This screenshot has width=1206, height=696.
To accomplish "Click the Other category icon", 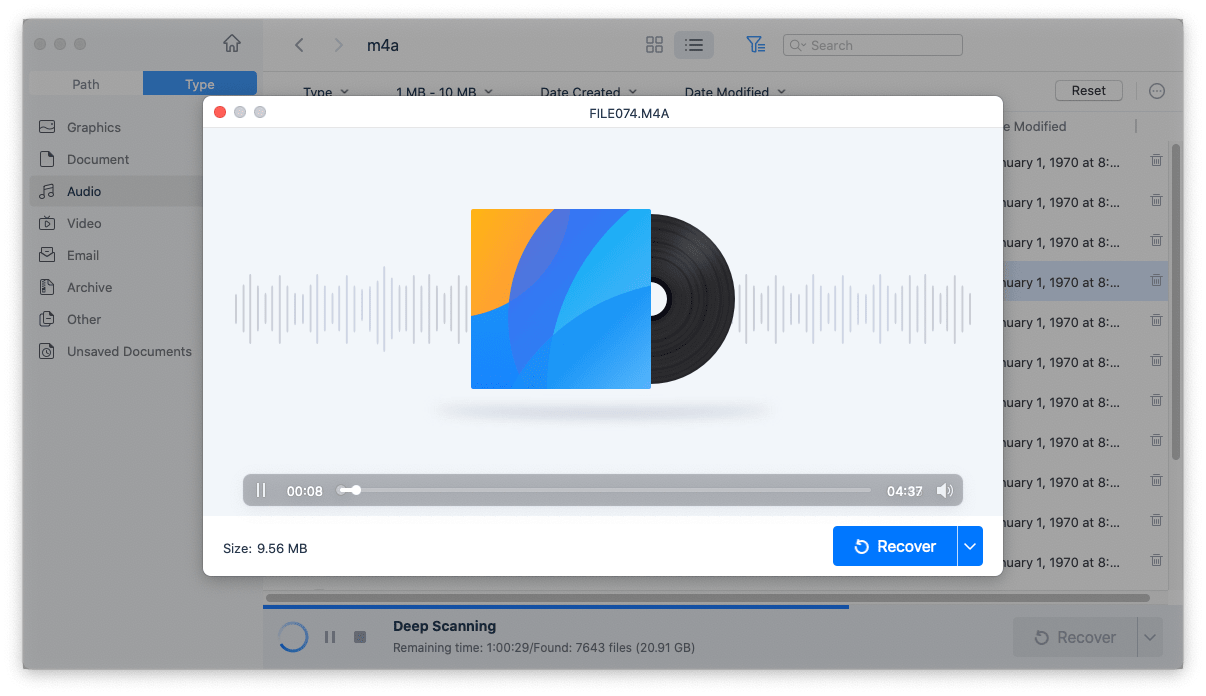I will 47,319.
